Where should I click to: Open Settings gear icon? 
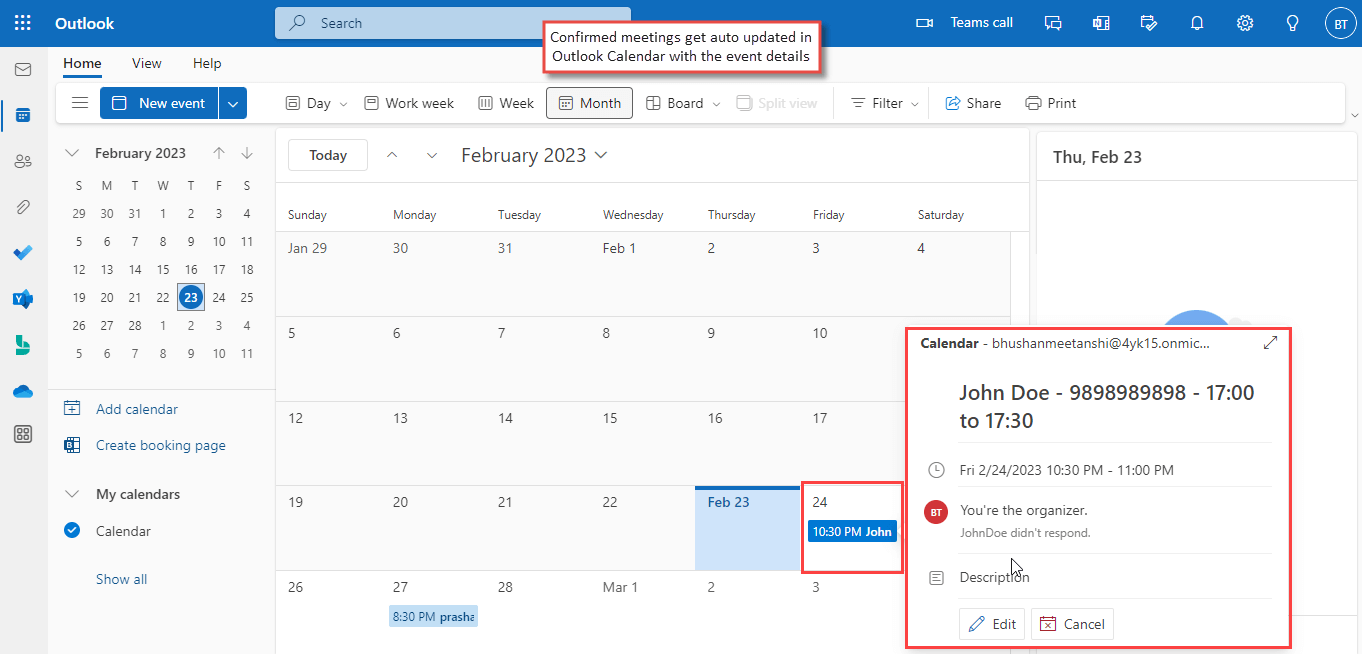click(1245, 23)
